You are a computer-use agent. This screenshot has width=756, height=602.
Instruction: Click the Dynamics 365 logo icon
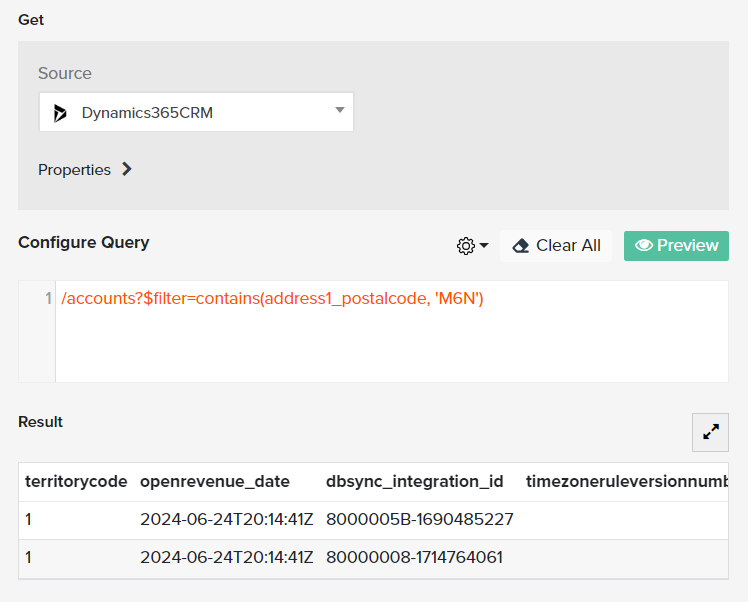tap(60, 113)
